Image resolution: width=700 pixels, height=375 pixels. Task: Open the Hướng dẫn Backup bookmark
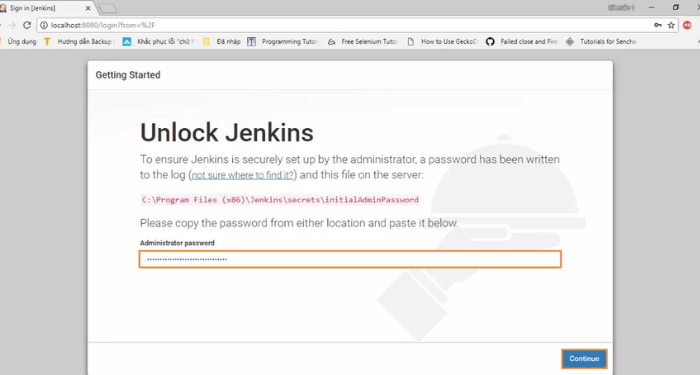[x=79, y=42]
